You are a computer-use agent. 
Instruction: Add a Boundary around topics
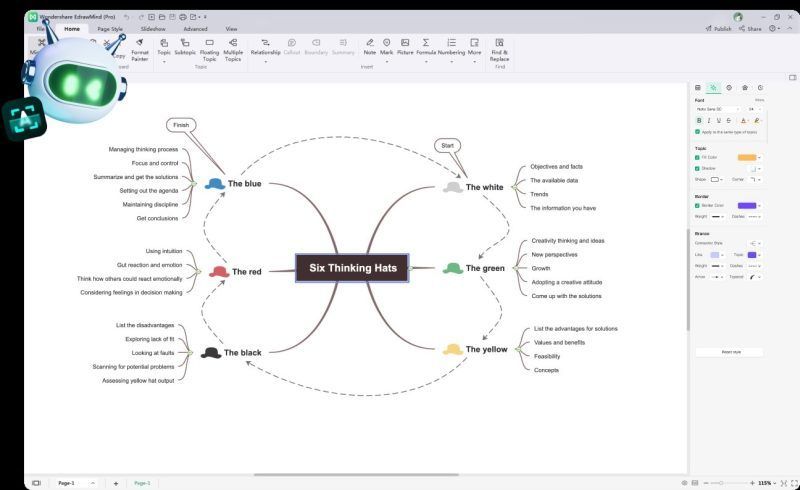316,47
